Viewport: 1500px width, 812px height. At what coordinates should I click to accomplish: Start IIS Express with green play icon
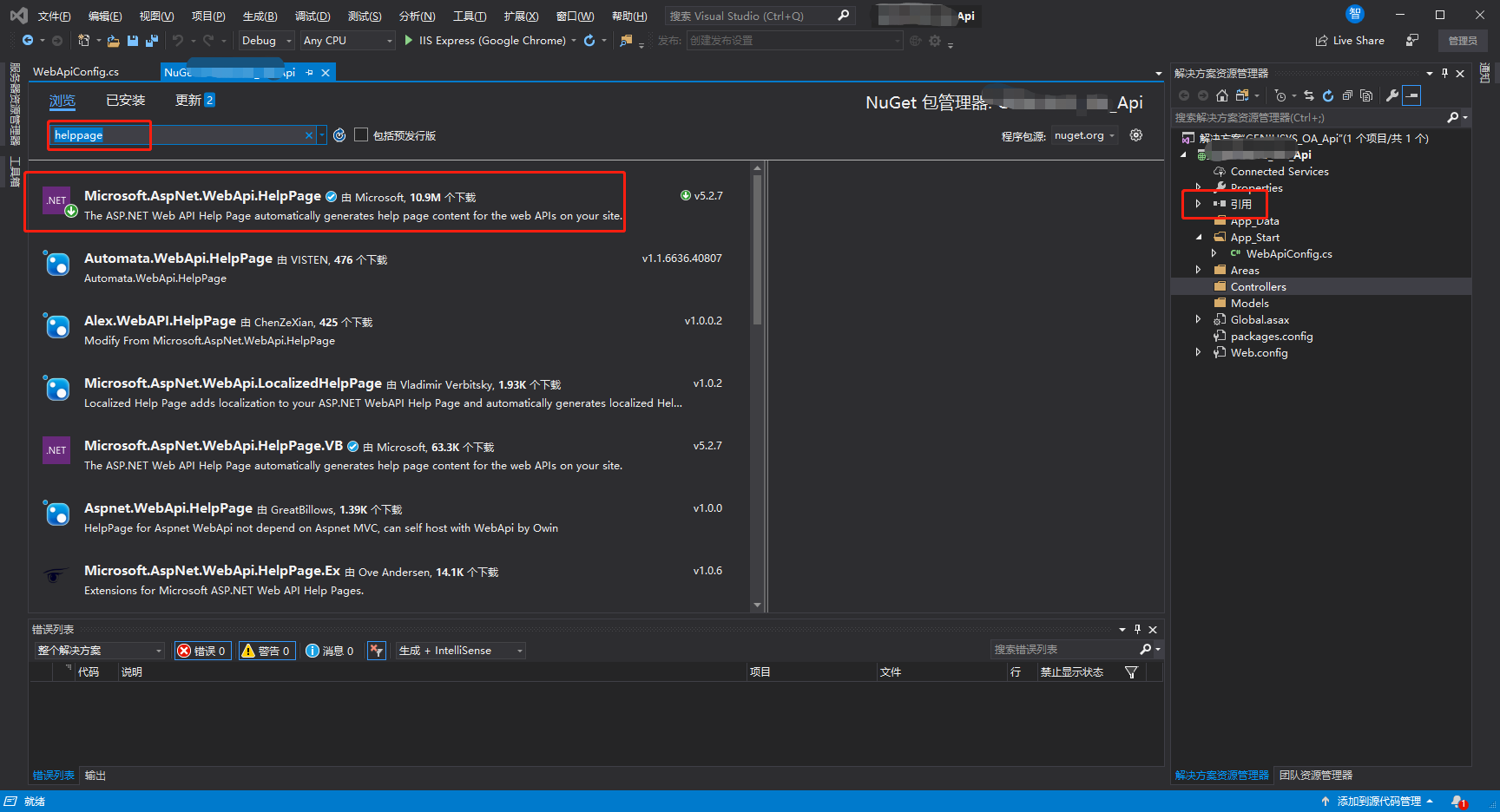[x=409, y=41]
